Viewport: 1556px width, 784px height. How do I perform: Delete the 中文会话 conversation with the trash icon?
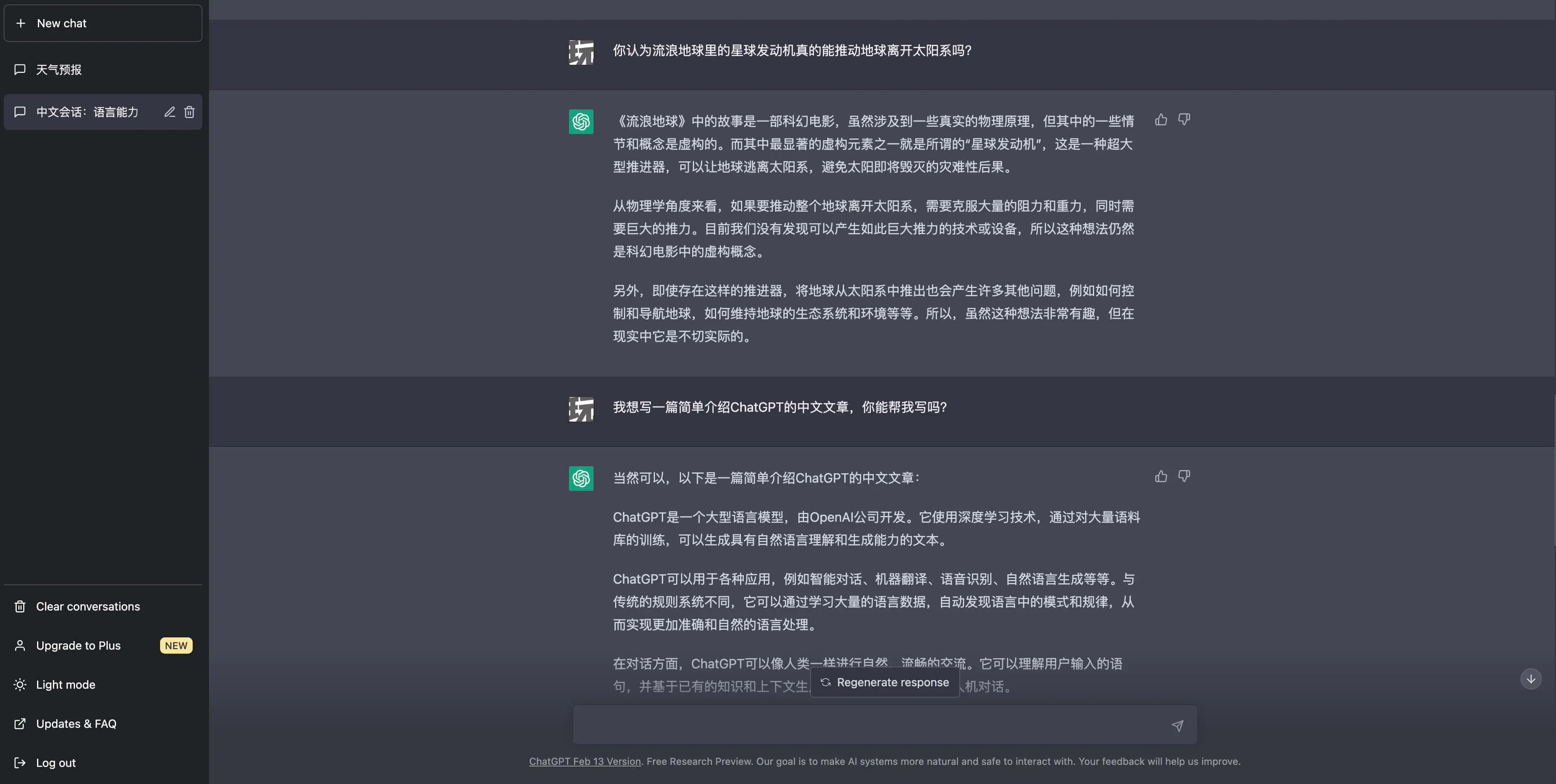[189, 112]
